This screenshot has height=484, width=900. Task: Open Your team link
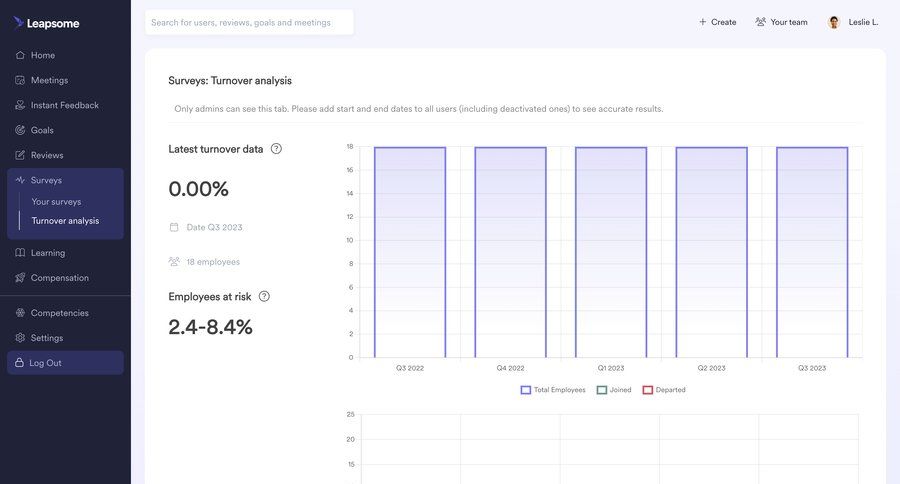[781, 22]
